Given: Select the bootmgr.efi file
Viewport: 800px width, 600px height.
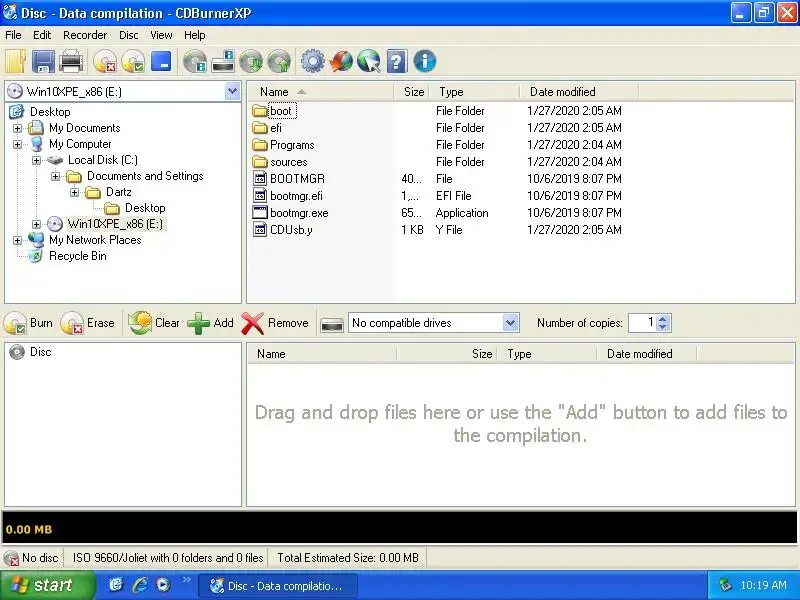Looking at the screenshot, I should (x=296, y=196).
